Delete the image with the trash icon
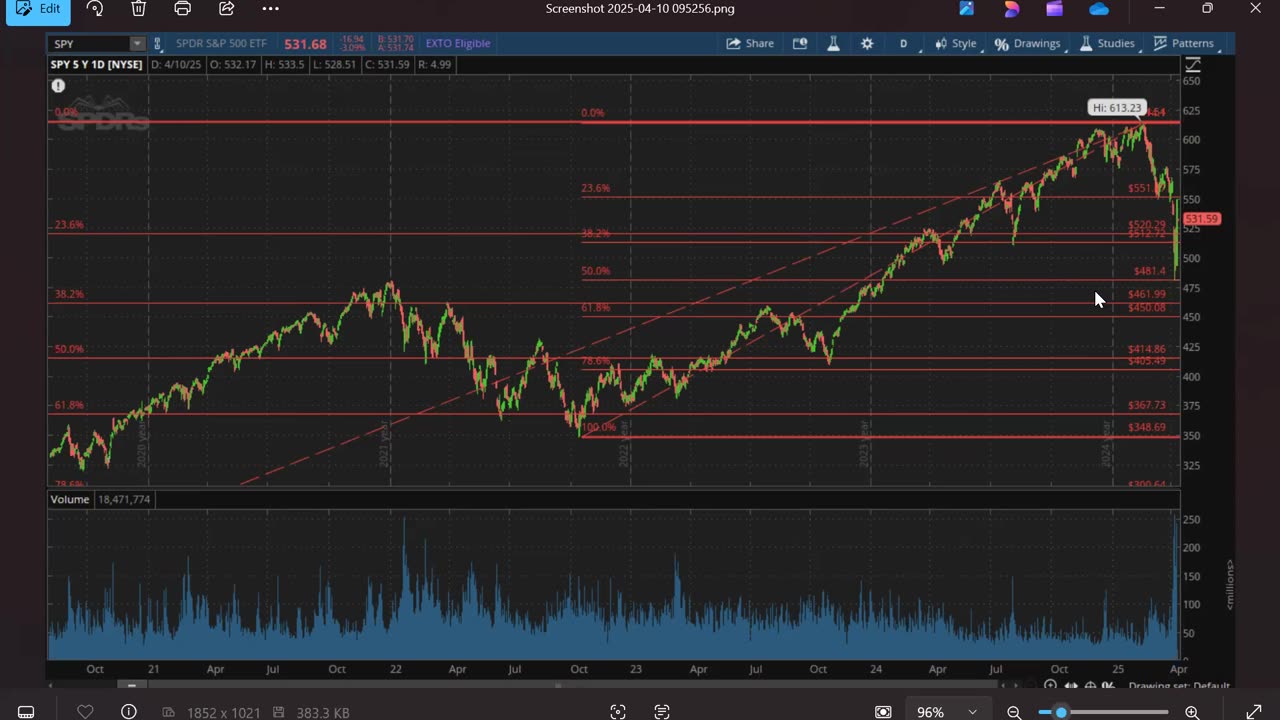 [139, 9]
